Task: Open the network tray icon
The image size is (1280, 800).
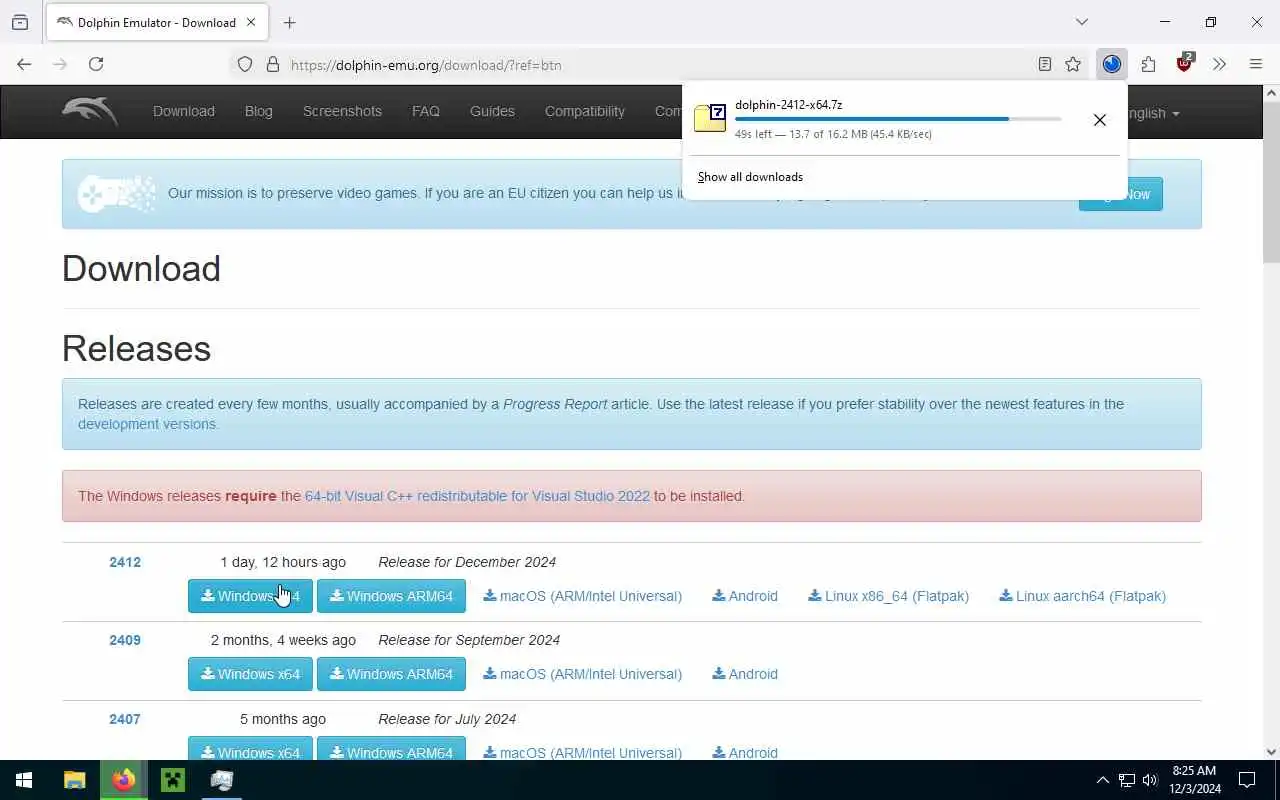Action: click(x=1126, y=780)
